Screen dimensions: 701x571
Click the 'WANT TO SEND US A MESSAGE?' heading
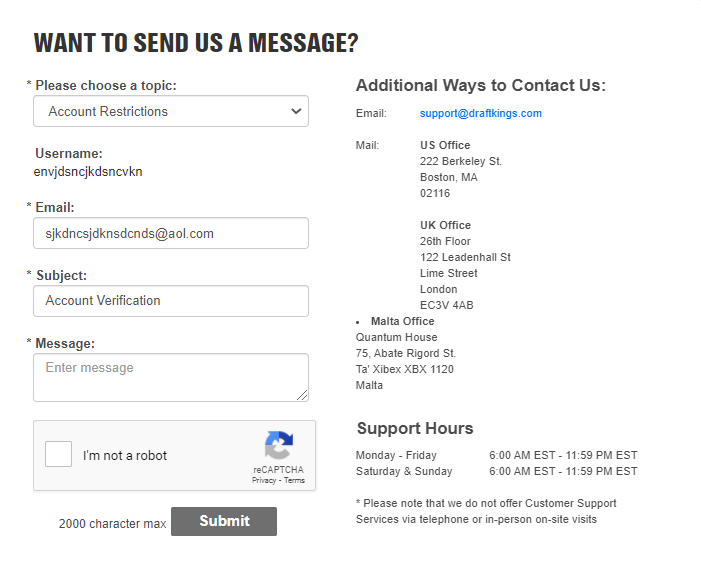point(196,43)
